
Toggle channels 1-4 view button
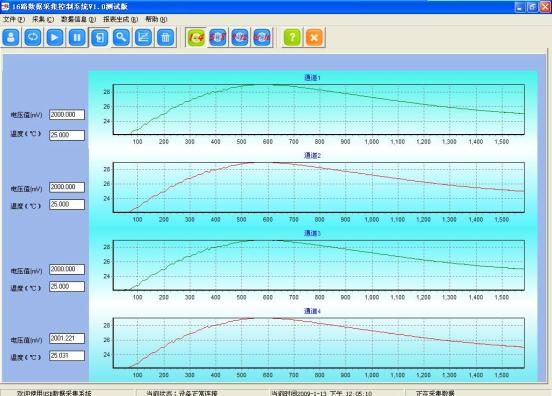(196, 37)
